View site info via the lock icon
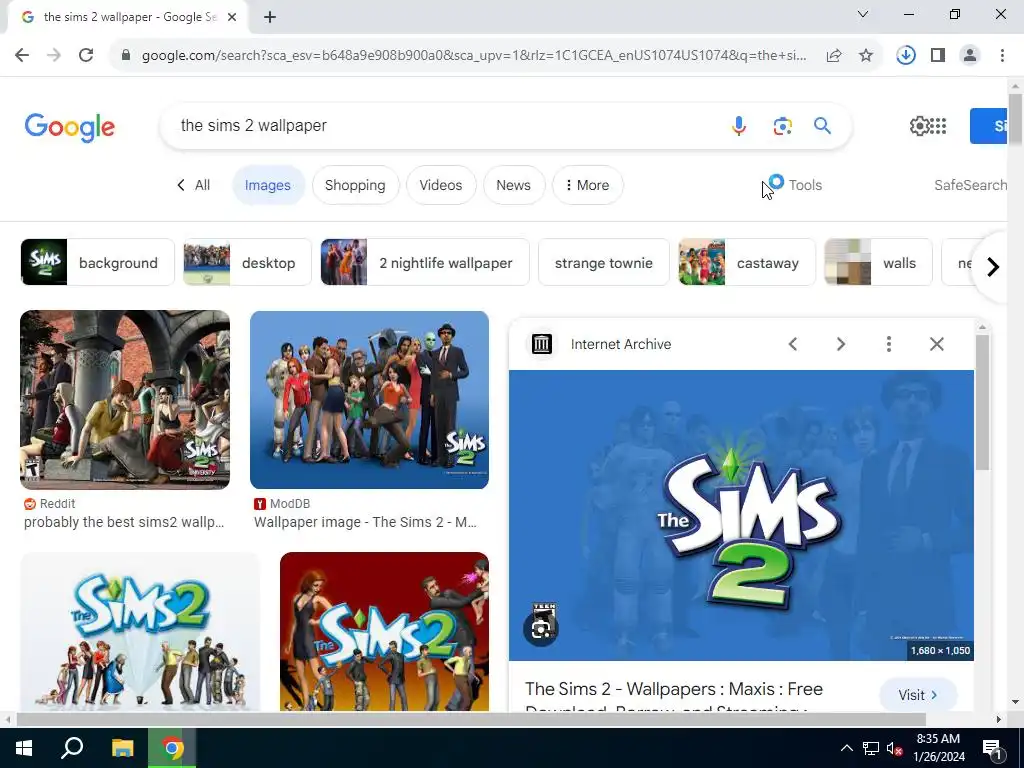The image size is (1024, 768). tap(126, 56)
